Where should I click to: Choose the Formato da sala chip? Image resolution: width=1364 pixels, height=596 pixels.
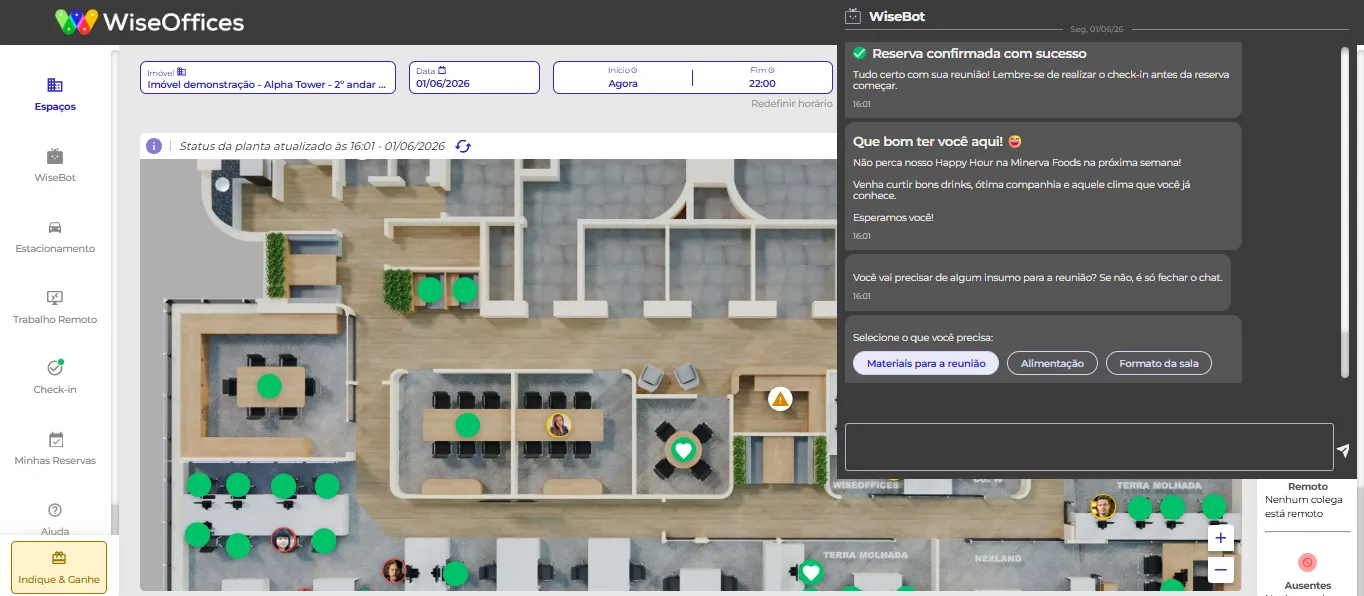pos(1158,363)
